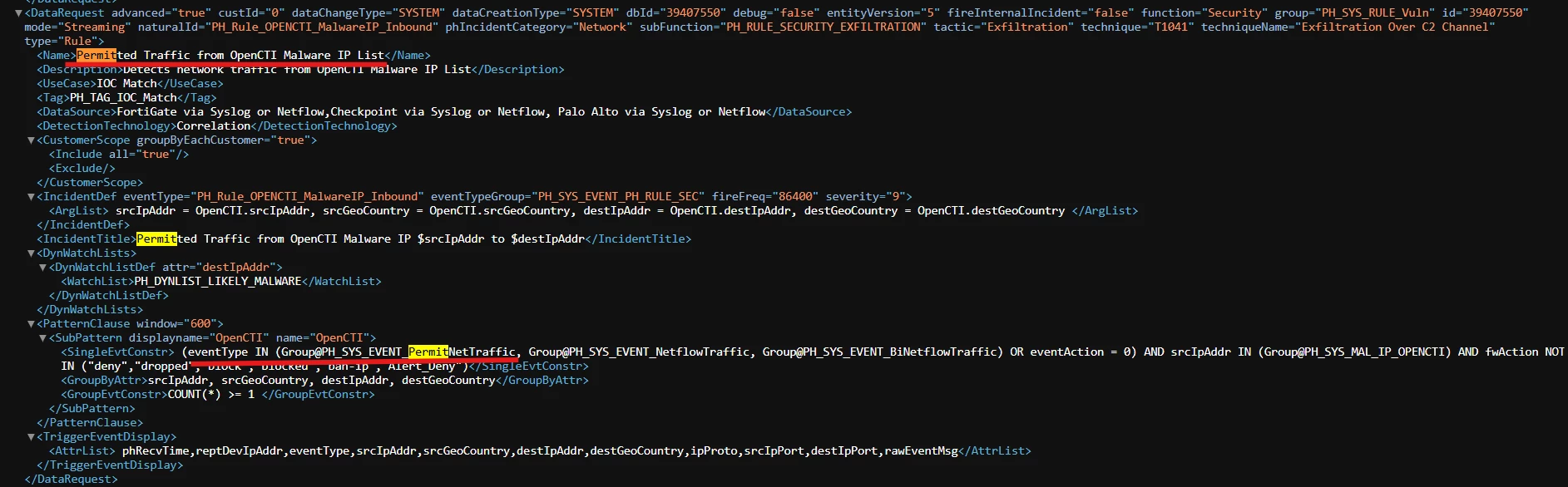Click the closing IncidentDef tag
1568x487 pixels.
point(83,225)
